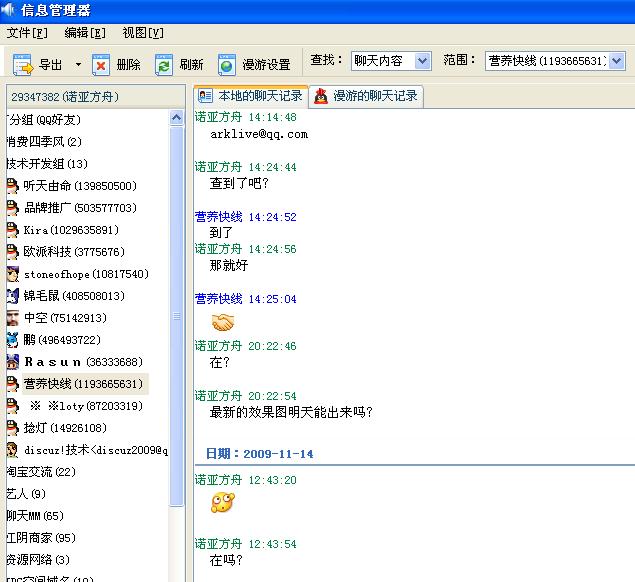Expand the 艺人(9) group
The height and width of the screenshot is (582, 635).
click(26, 494)
